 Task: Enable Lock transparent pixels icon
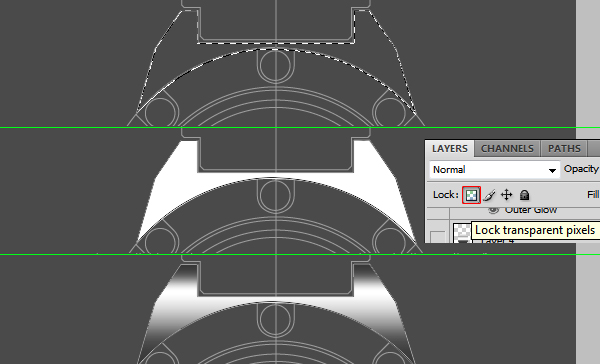coord(471,195)
